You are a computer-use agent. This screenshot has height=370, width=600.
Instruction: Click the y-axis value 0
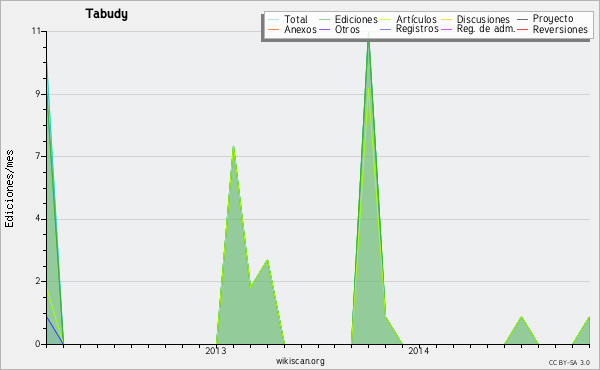pyautogui.click(x=38, y=344)
